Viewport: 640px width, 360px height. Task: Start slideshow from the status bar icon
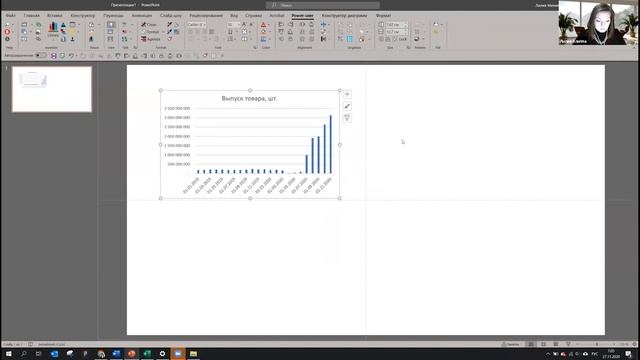click(x=568, y=344)
